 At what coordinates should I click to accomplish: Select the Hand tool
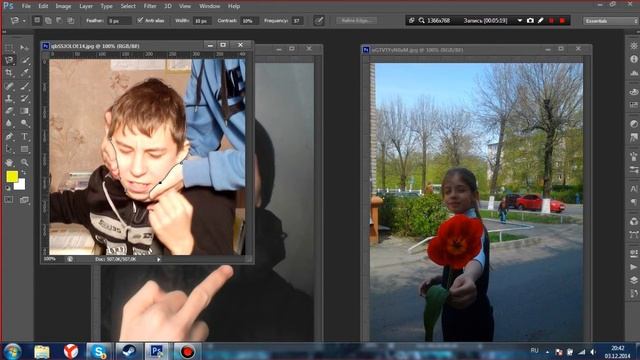pyautogui.click(x=9, y=162)
